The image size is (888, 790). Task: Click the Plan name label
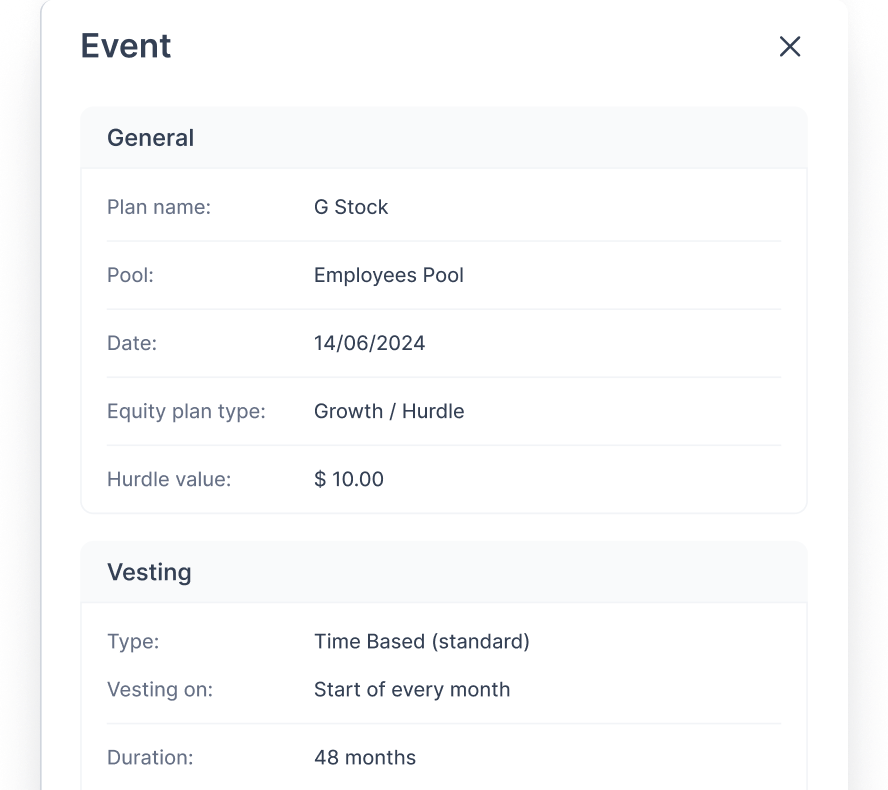coord(159,207)
